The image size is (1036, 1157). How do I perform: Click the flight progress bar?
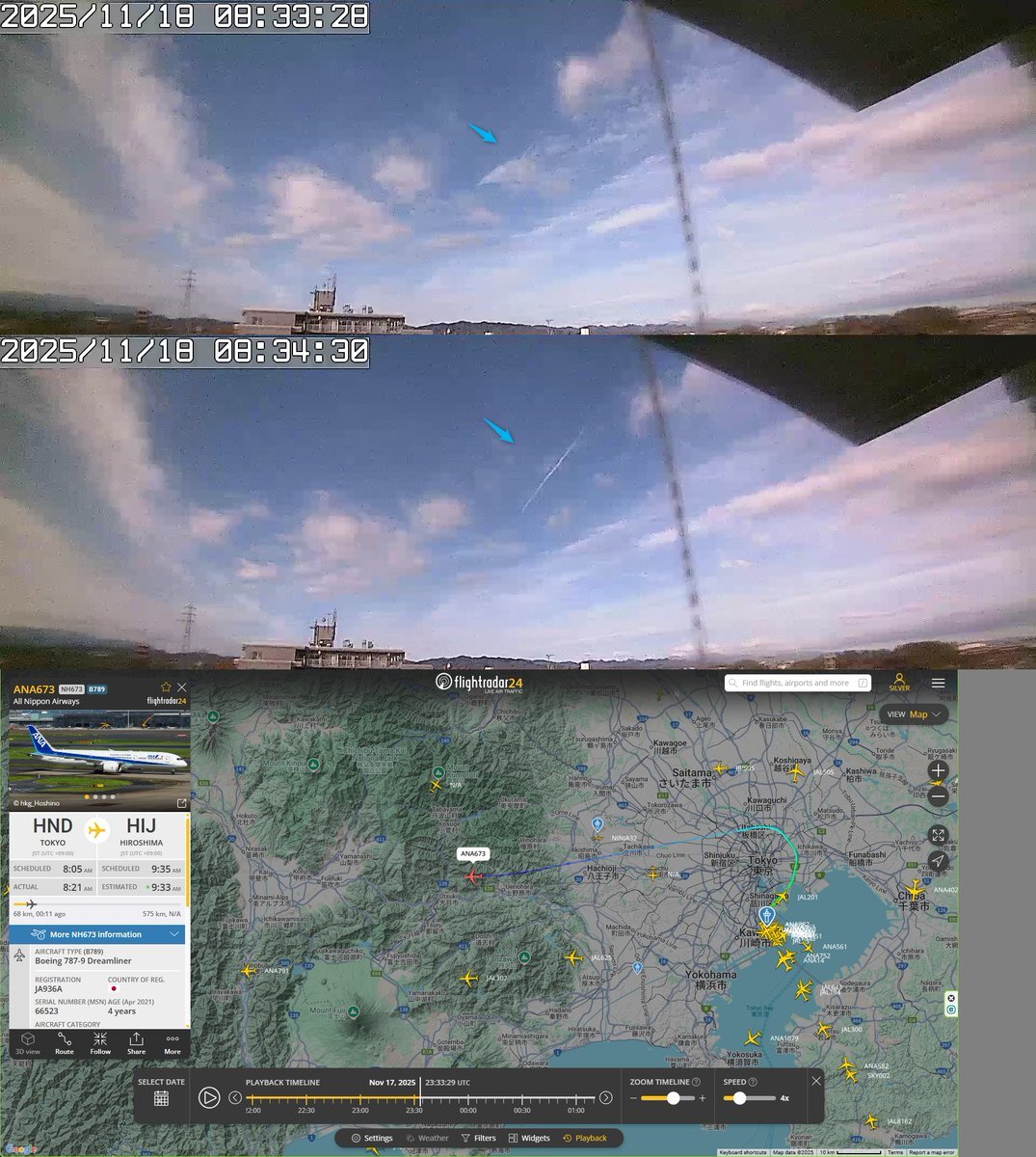[x=97, y=904]
